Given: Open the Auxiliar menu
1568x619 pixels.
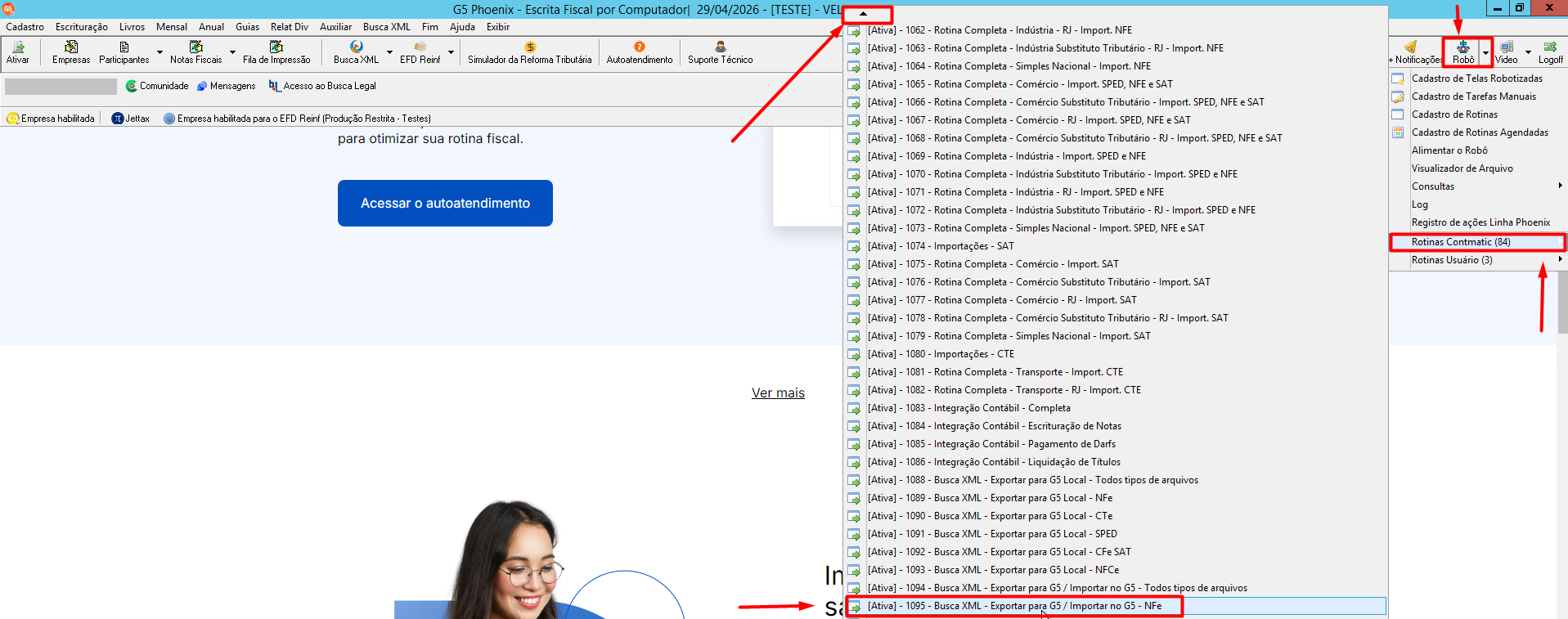Looking at the screenshot, I should point(335,27).
